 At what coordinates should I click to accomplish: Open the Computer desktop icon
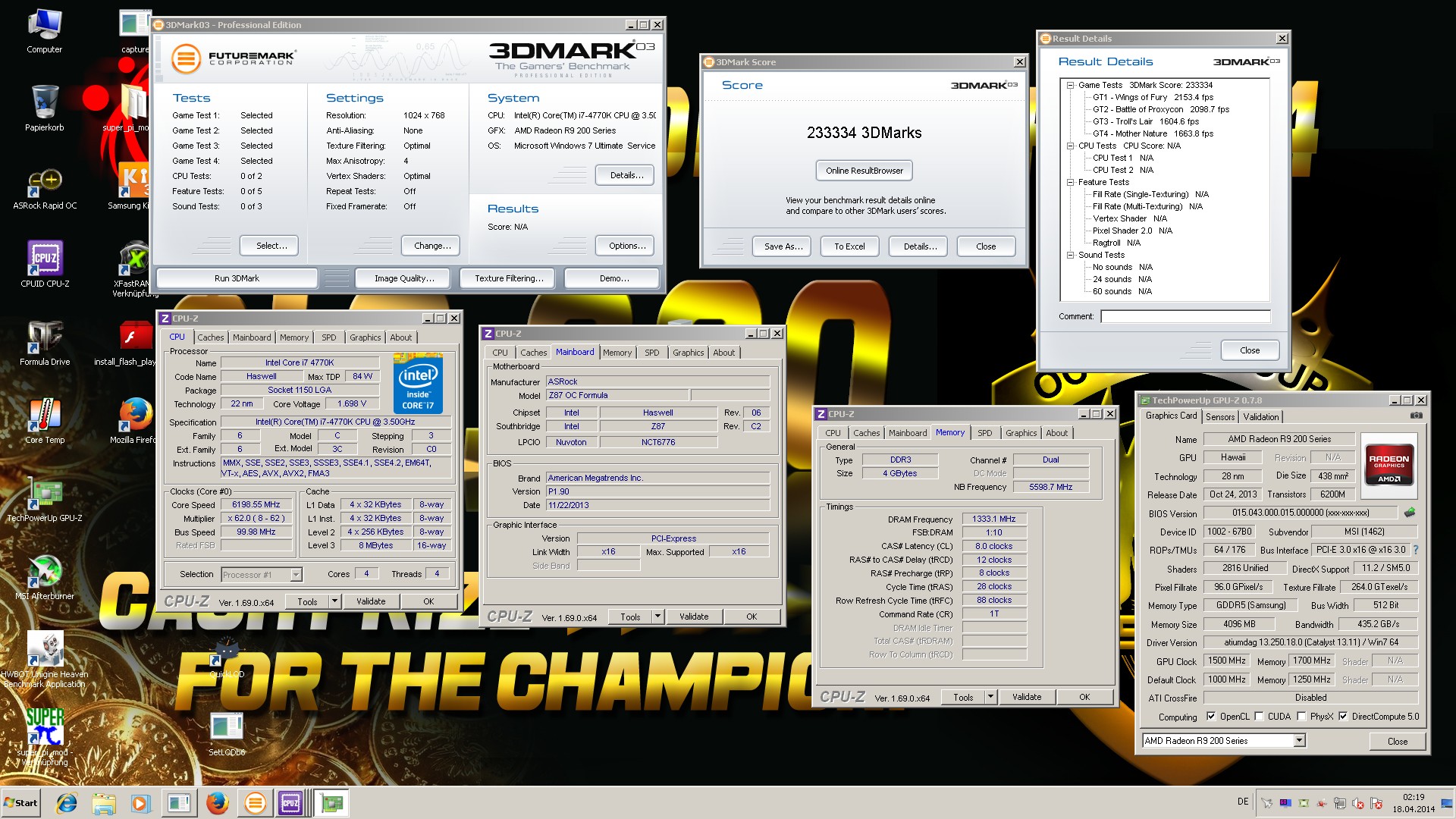pyautogui.click(x=45, y=30)
